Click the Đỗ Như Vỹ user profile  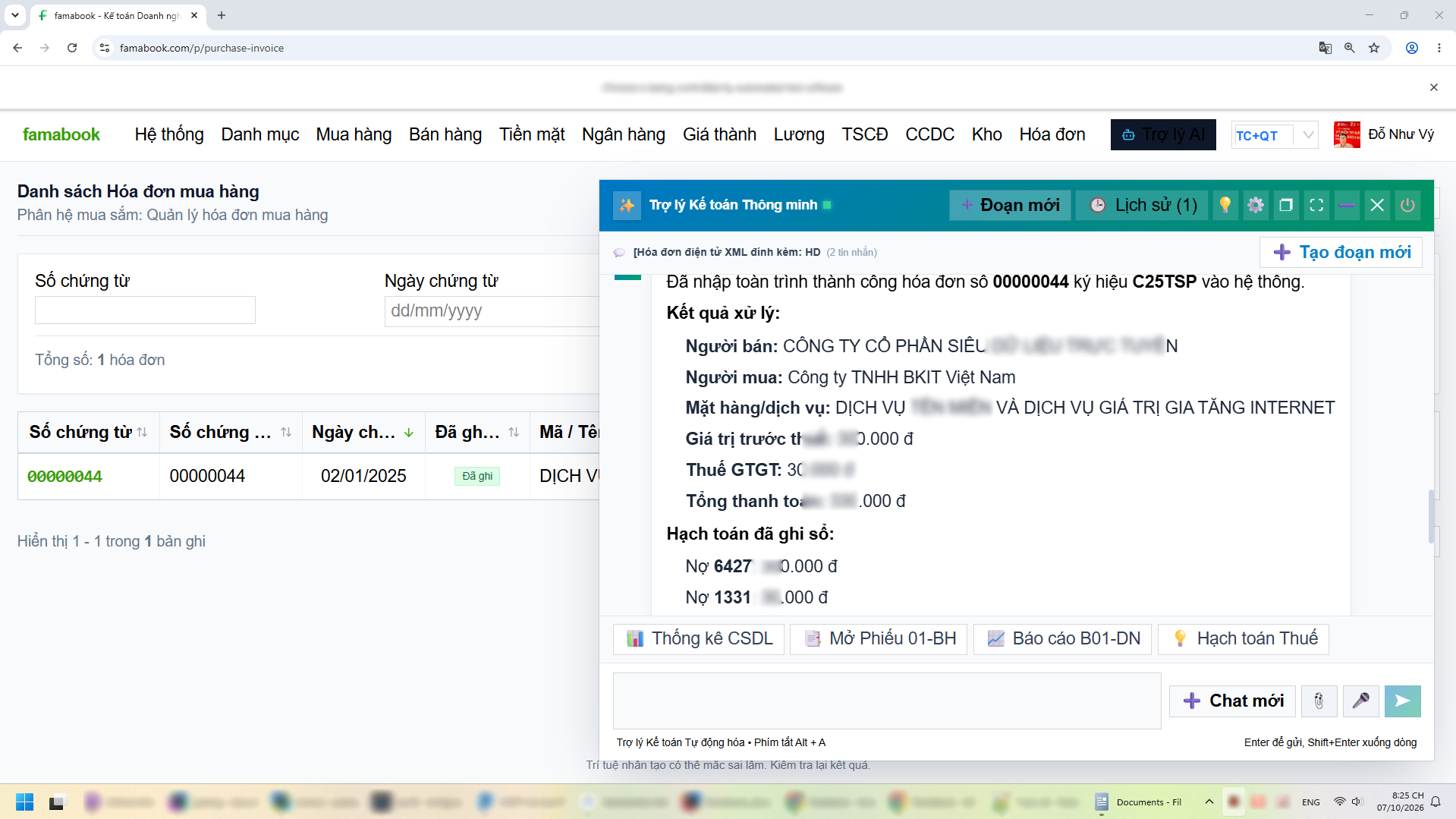1384,134
